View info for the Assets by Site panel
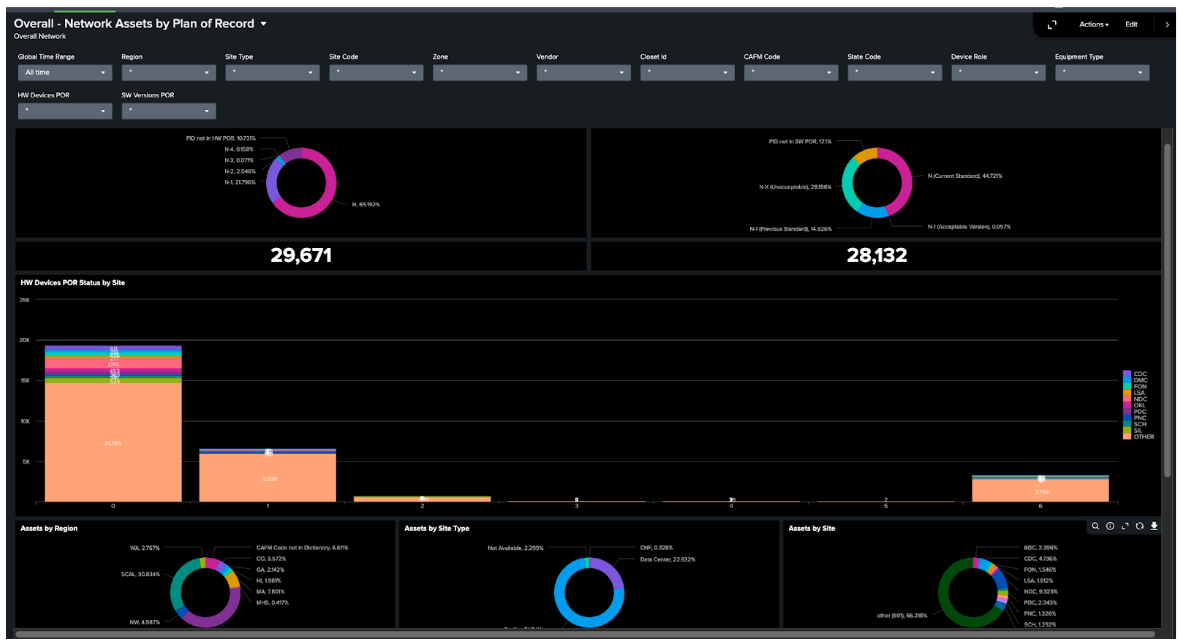This screenshot has width=1181, height=643. click(1110, 525)
